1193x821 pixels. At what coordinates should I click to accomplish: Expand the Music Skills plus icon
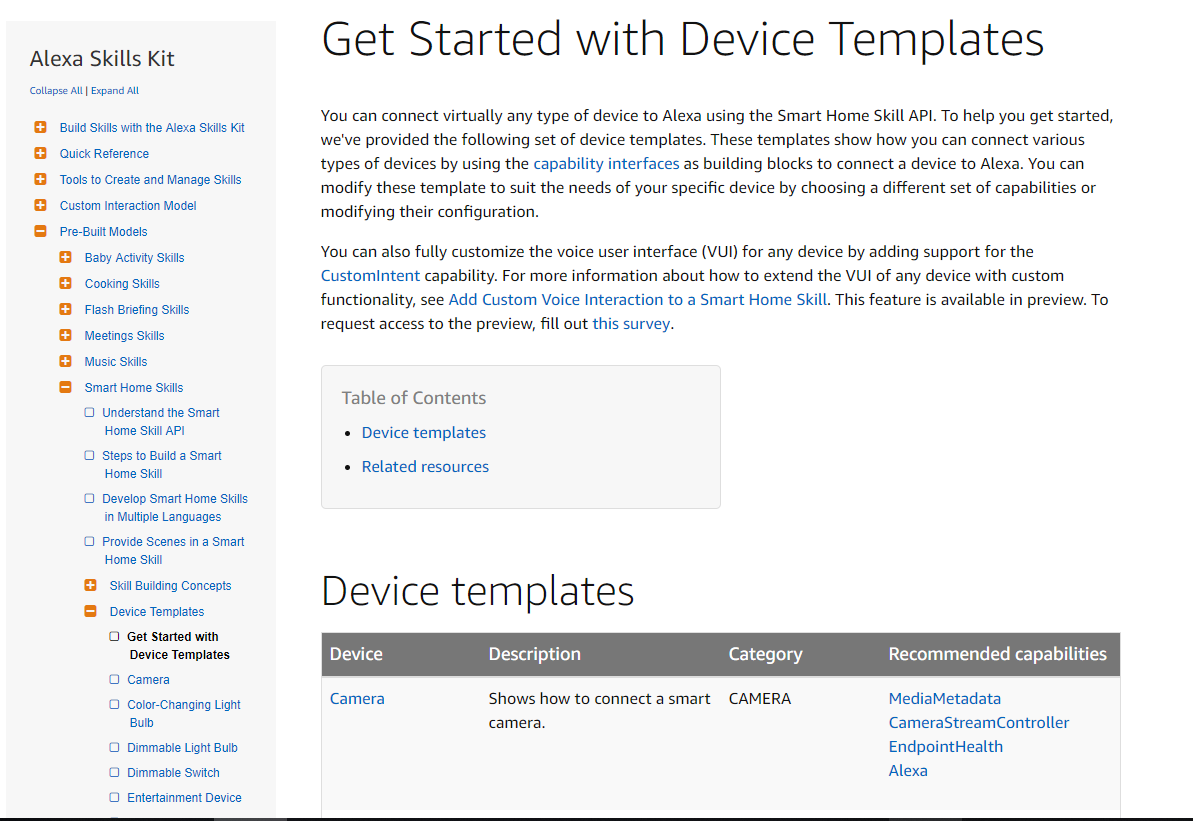tap(65, 361)
